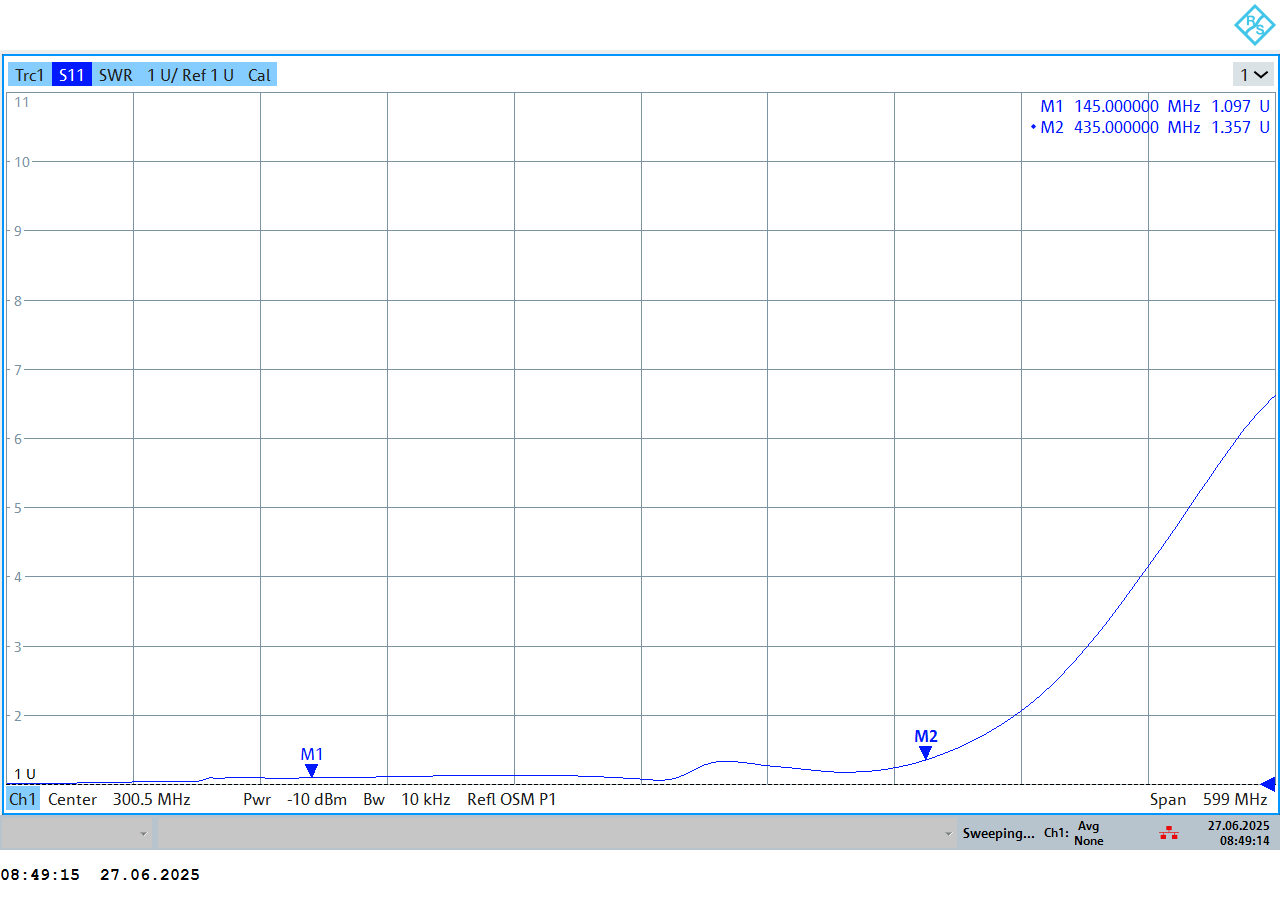Select marker M2 triangle on the trace
Image resolution: width=1280 pixels, height=900 pixels.
click(926, 752)
